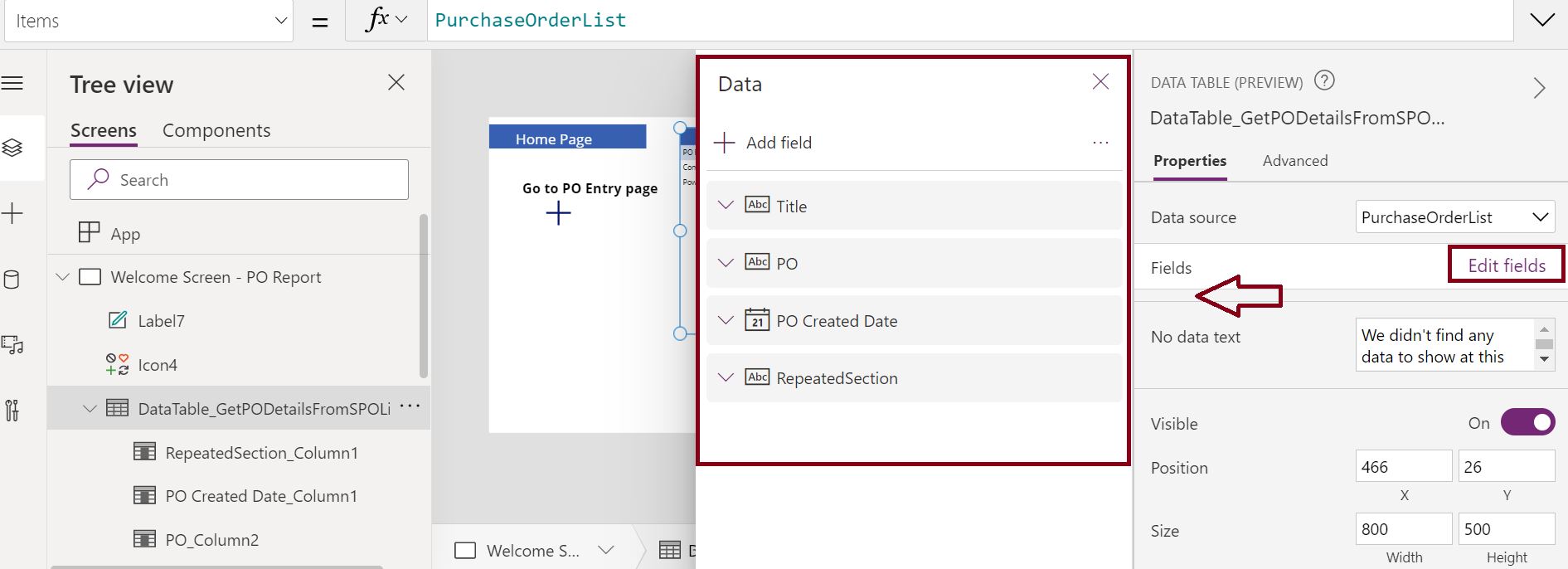Image resolution: width=1568 pixels, height=569 pixels.
Task: Expand the RepeatedSection field card
Action: [726, 377]
